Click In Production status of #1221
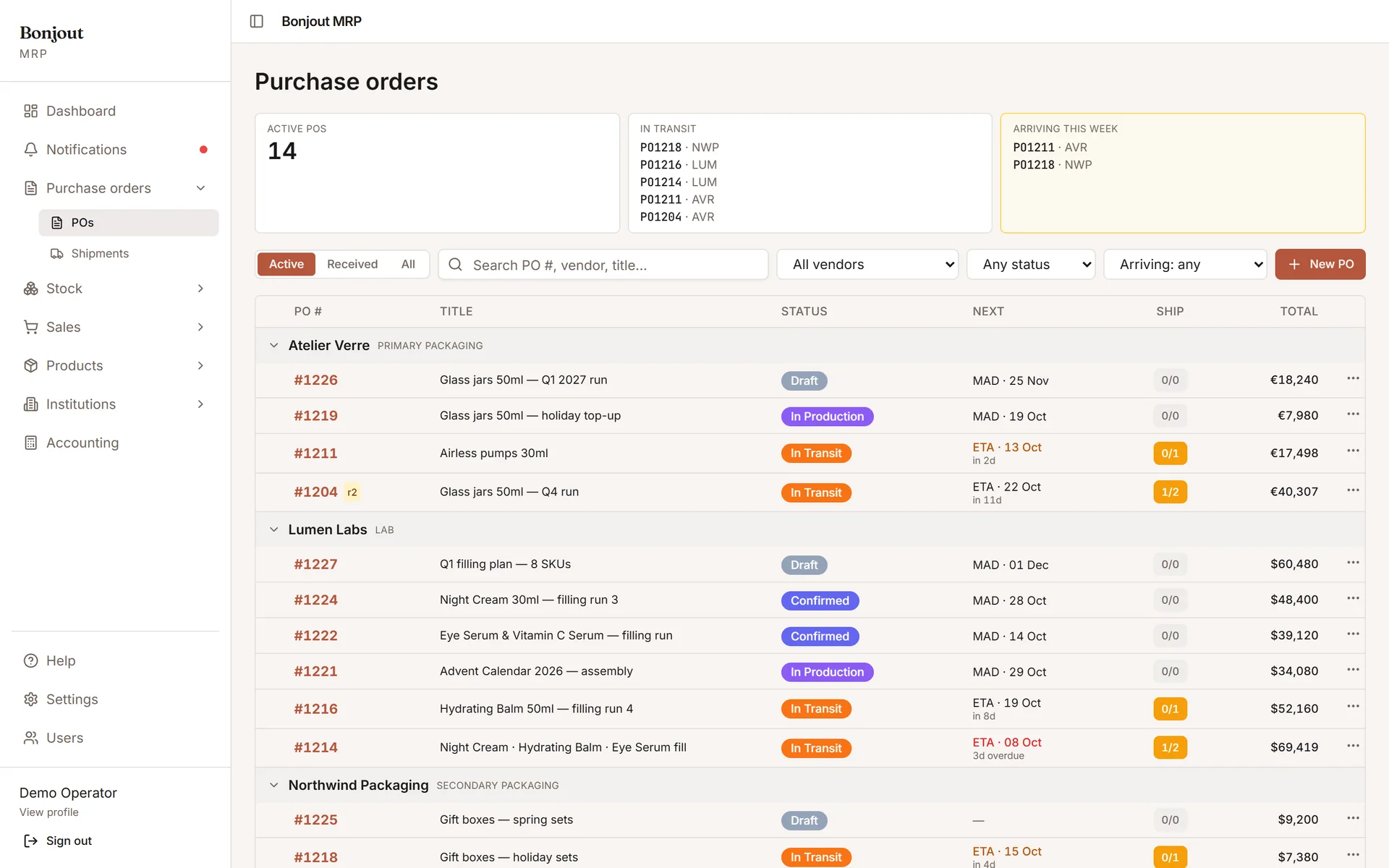This screenshot has width=1389, height=868. coord(827,672)
